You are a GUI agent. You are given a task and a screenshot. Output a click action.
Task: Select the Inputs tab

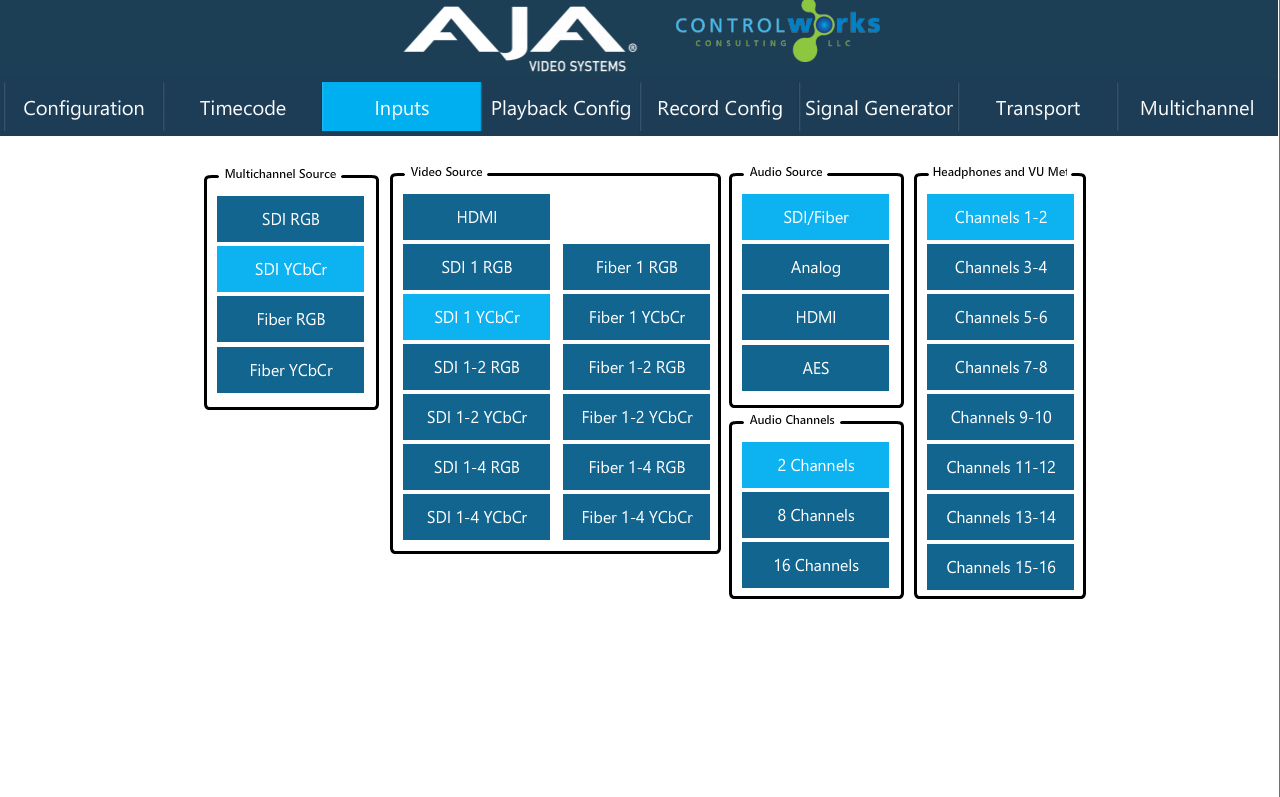[402, 107]
